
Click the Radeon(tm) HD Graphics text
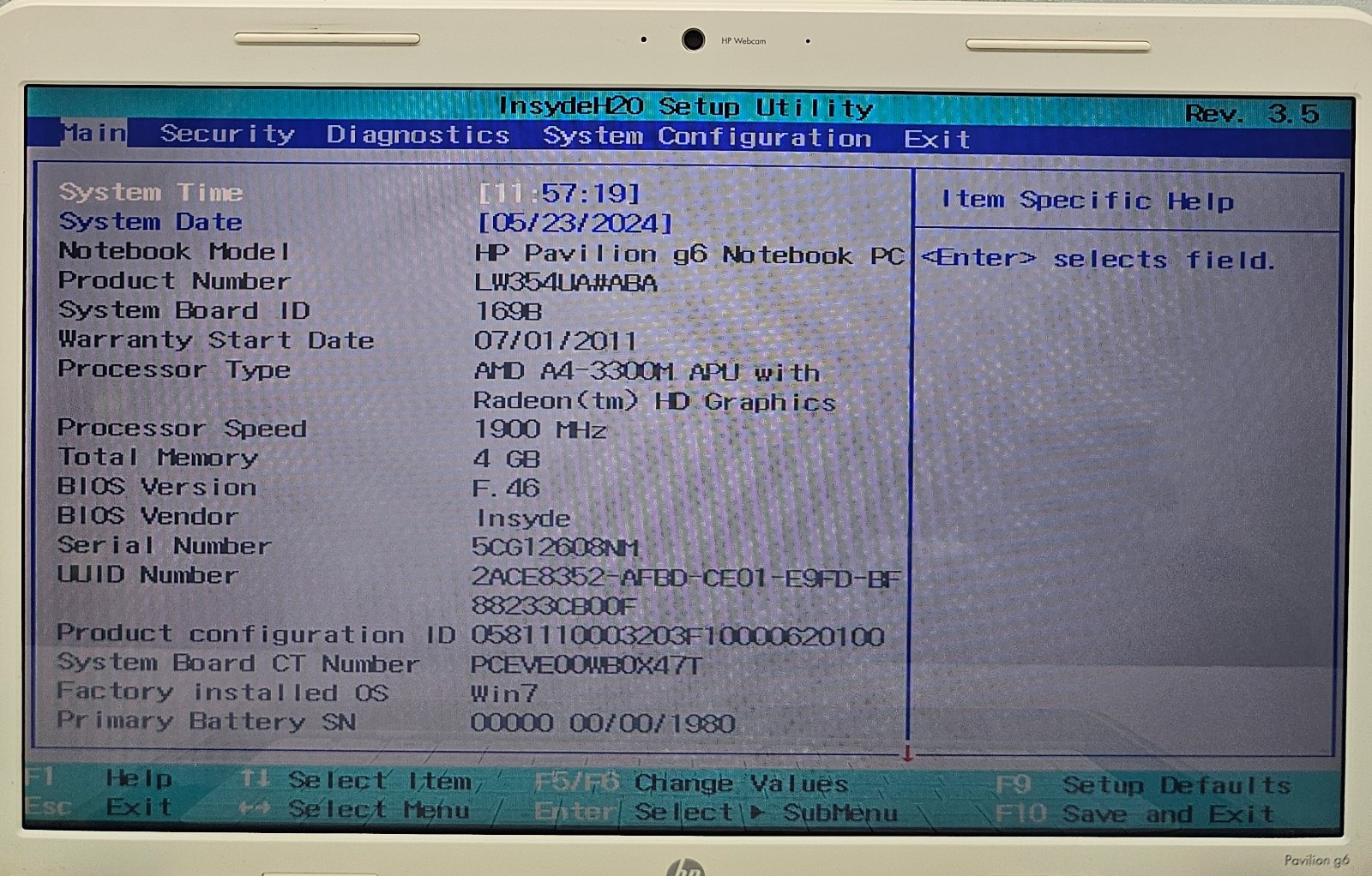click(654, 401)
